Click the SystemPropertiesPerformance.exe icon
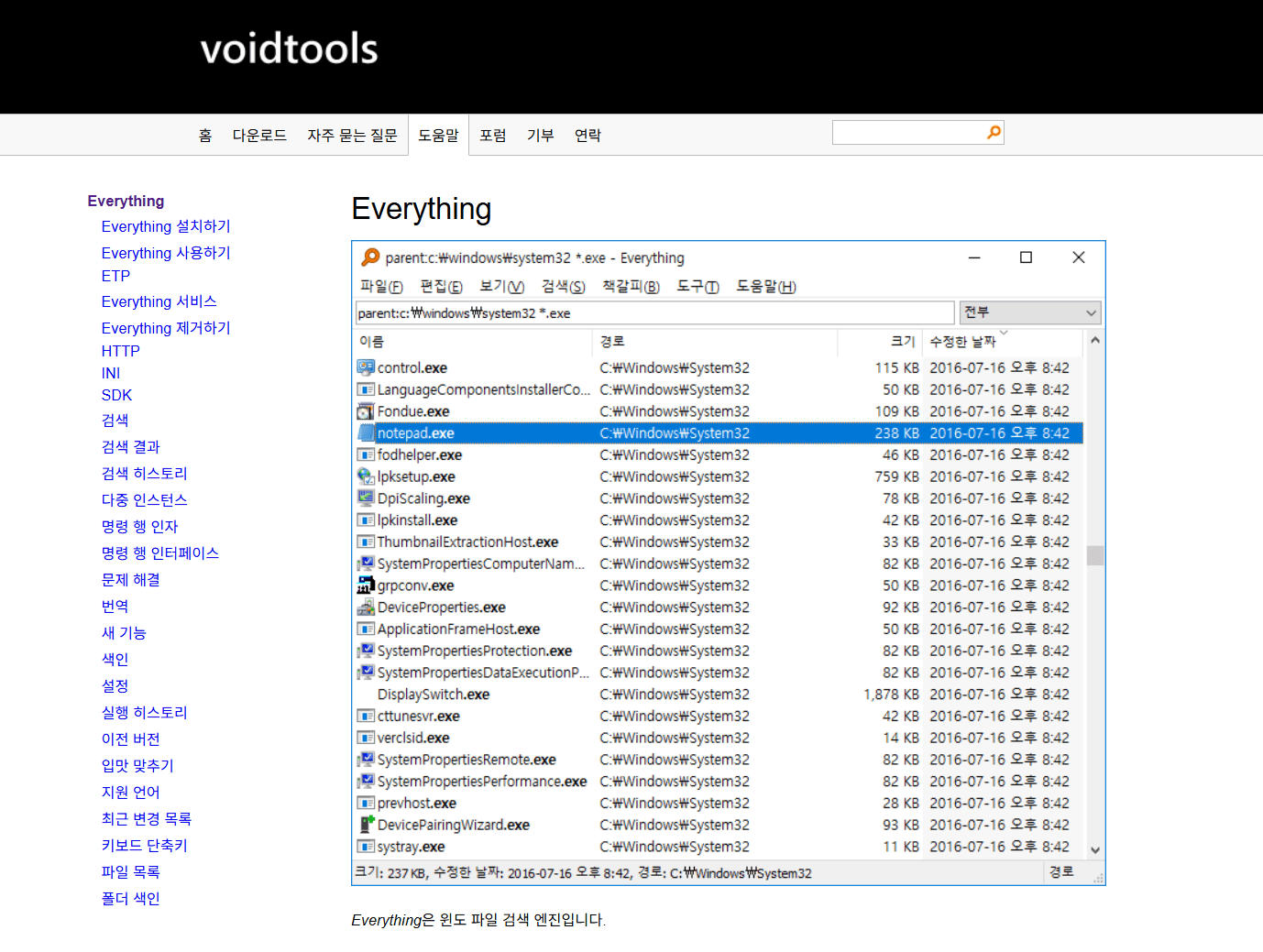This screenshot has width=1263, height=952. click(366, 782)
